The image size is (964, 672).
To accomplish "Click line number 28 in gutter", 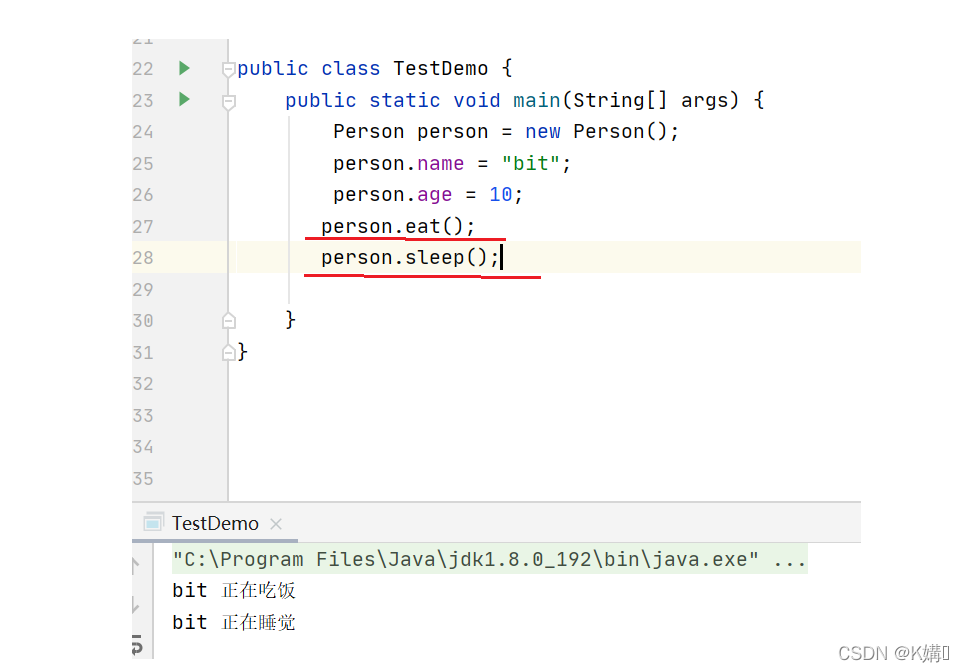I will pos(143,258).
